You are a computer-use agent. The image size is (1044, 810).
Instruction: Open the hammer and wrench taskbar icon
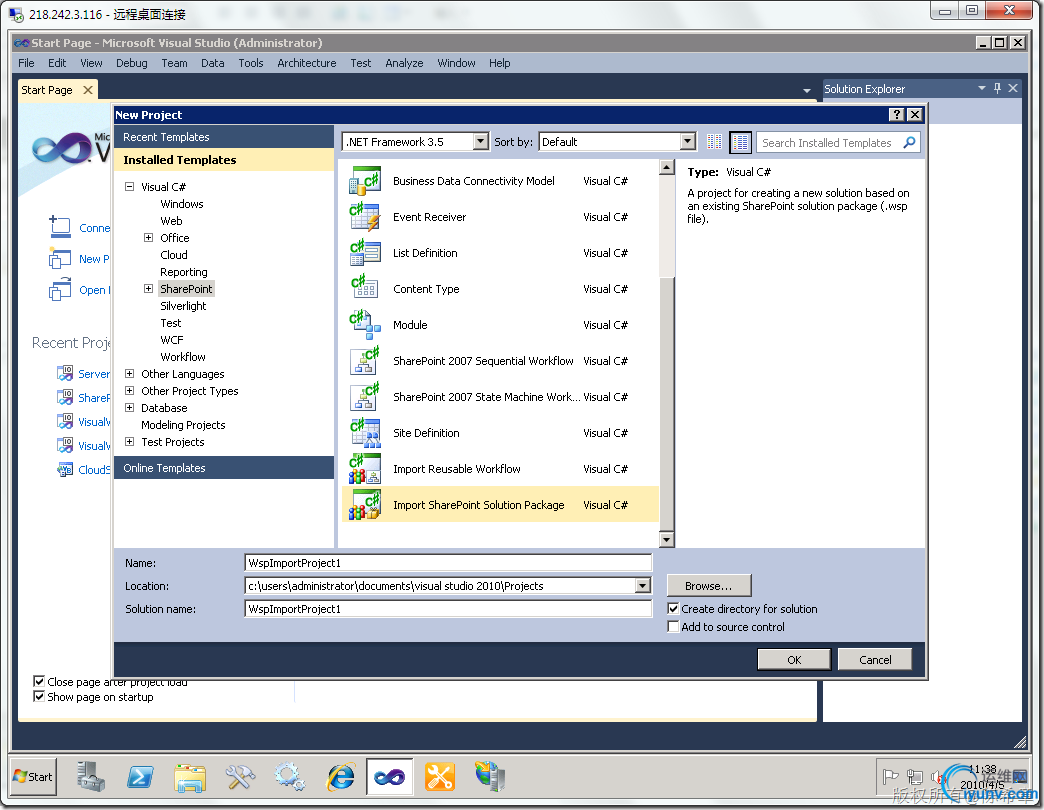[x=240, y=777]
